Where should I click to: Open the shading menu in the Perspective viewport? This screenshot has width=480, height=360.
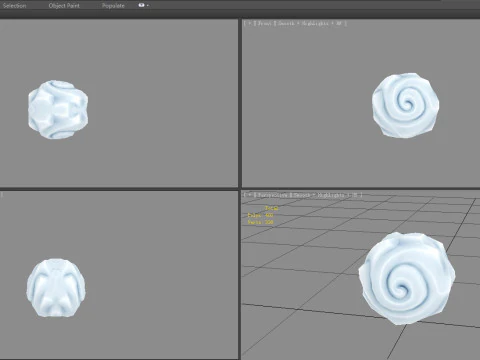[326, 195]
